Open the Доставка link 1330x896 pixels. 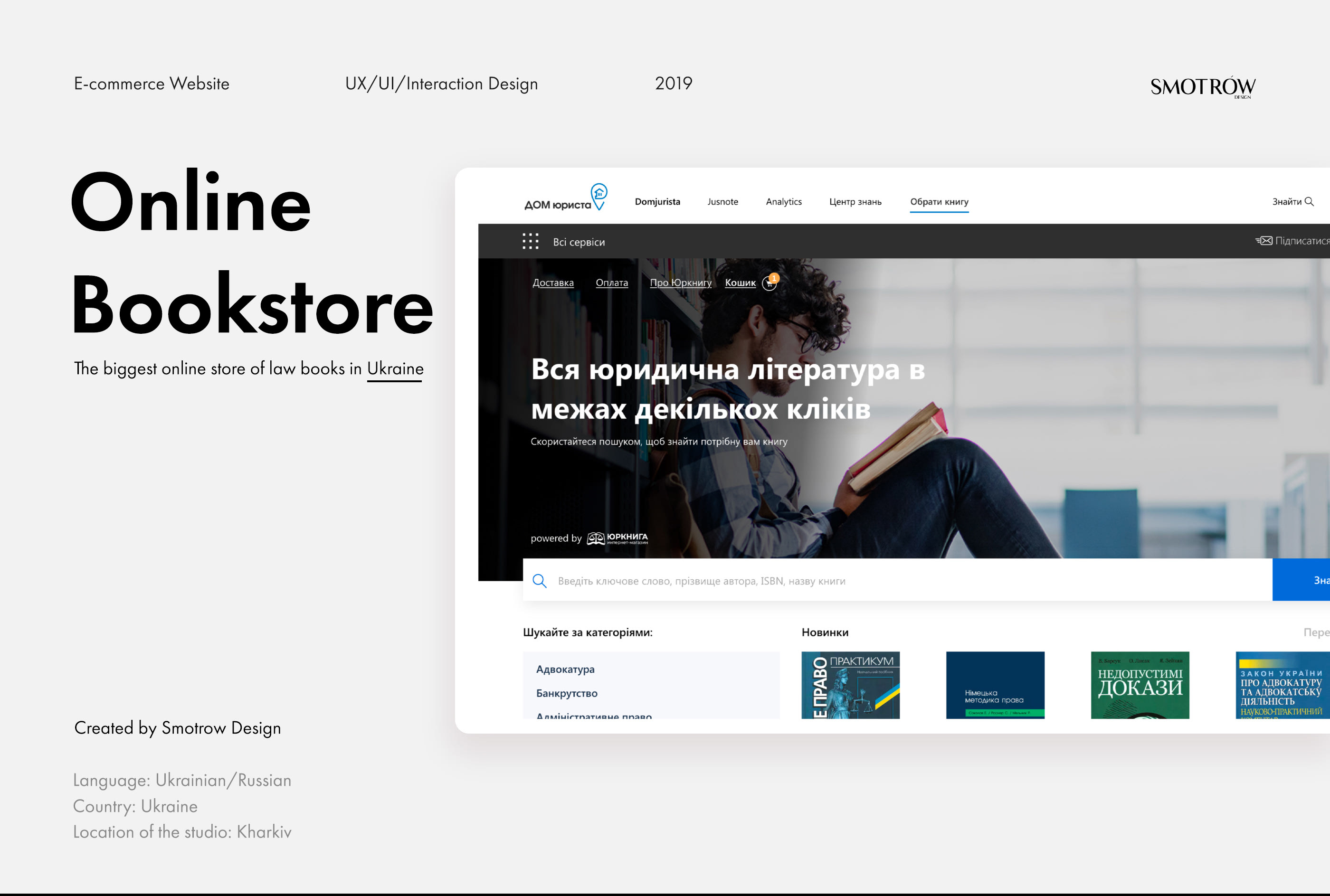coord(553,283)
